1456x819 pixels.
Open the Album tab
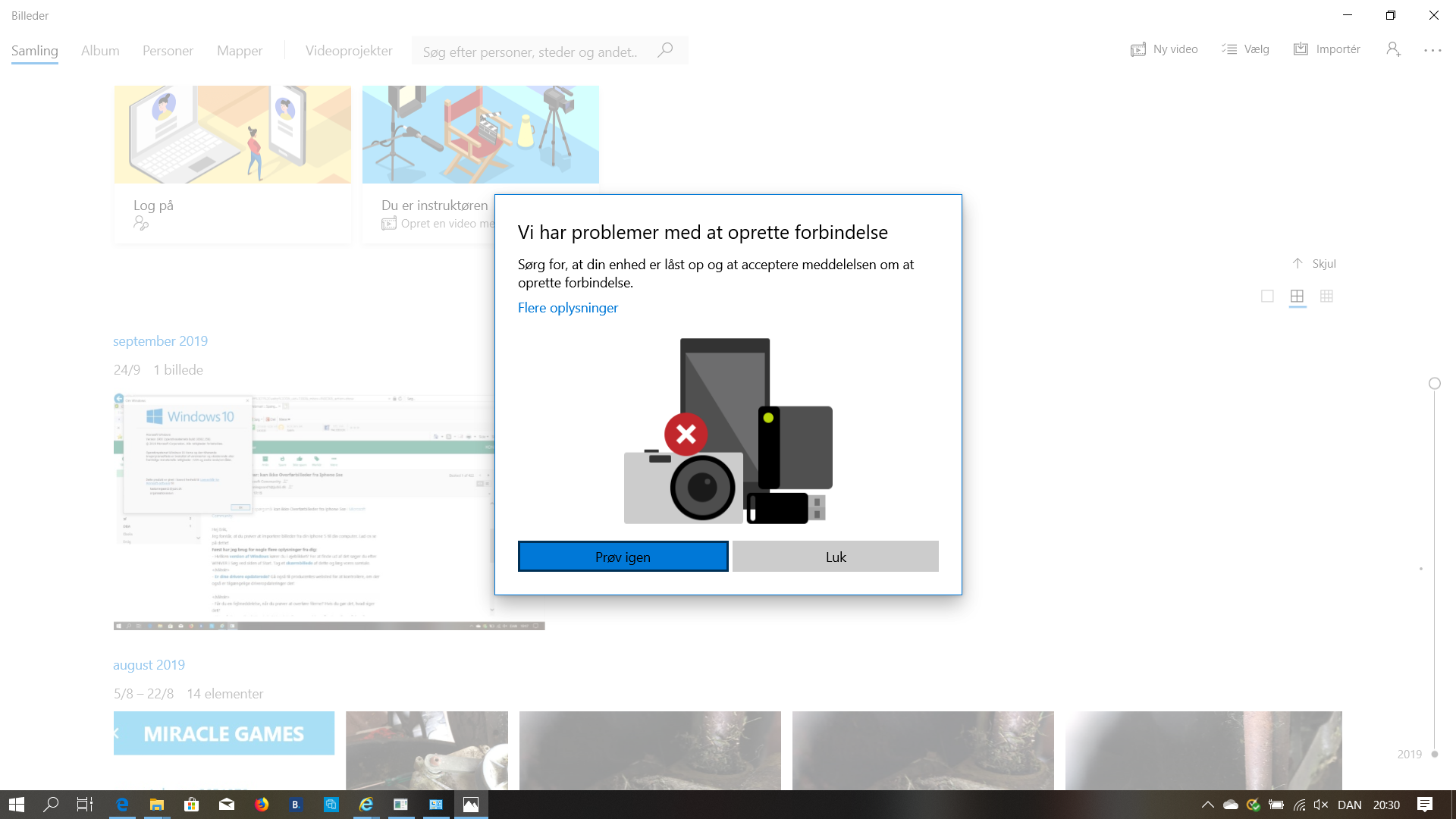pos(100,51)
